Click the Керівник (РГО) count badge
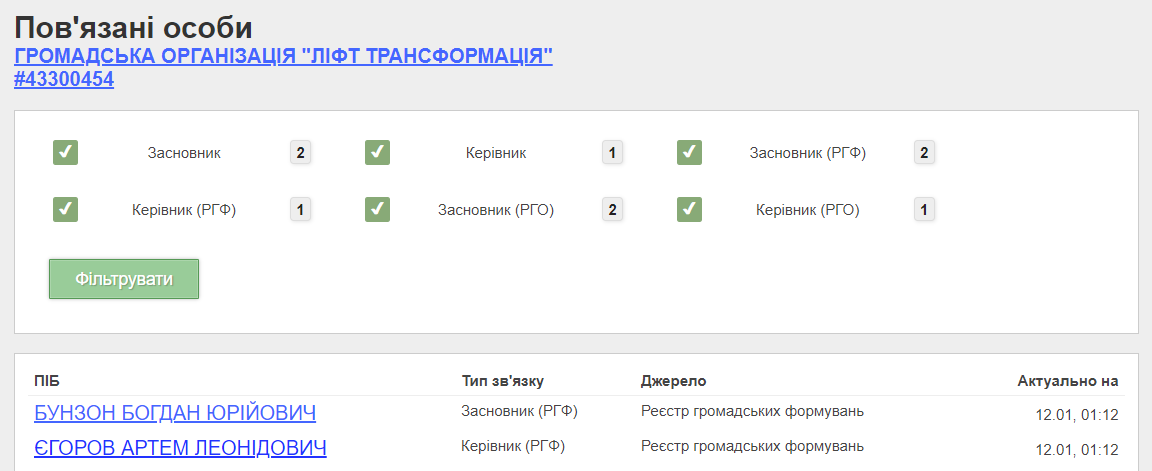Viewport: 1152px width, 471px height. pos(924,210)
